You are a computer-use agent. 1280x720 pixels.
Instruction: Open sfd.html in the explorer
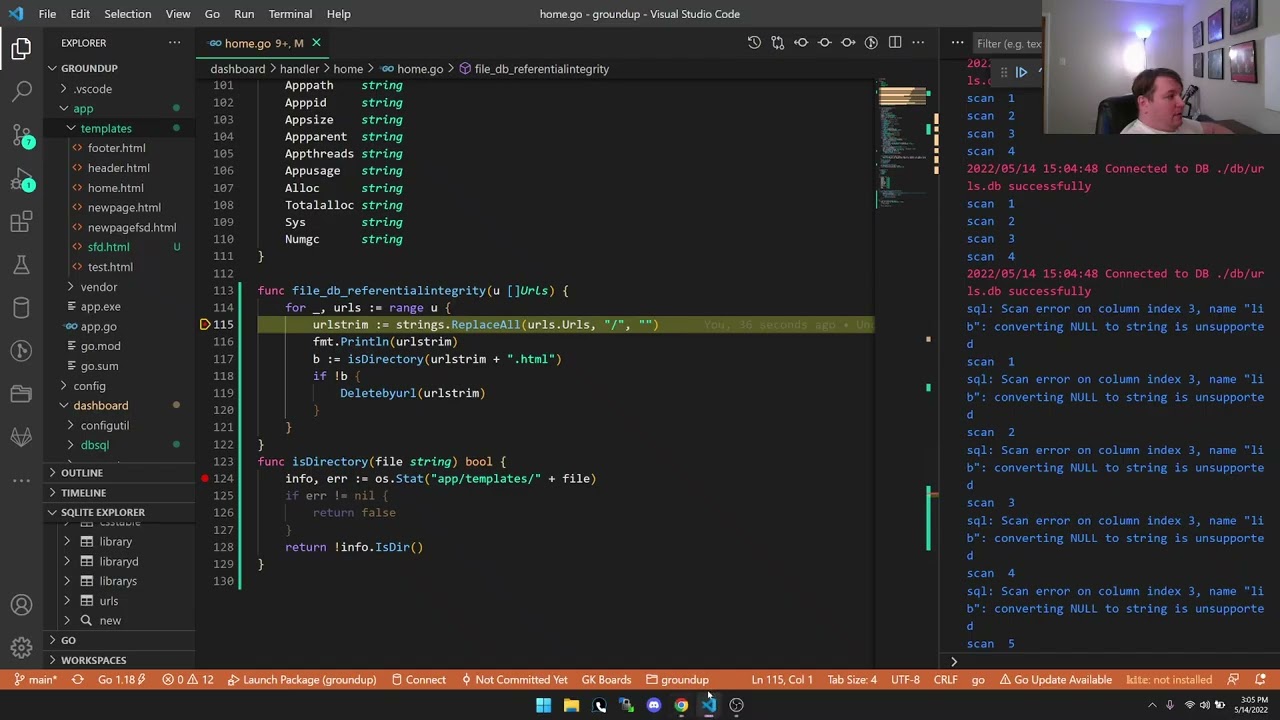point(108,247)
